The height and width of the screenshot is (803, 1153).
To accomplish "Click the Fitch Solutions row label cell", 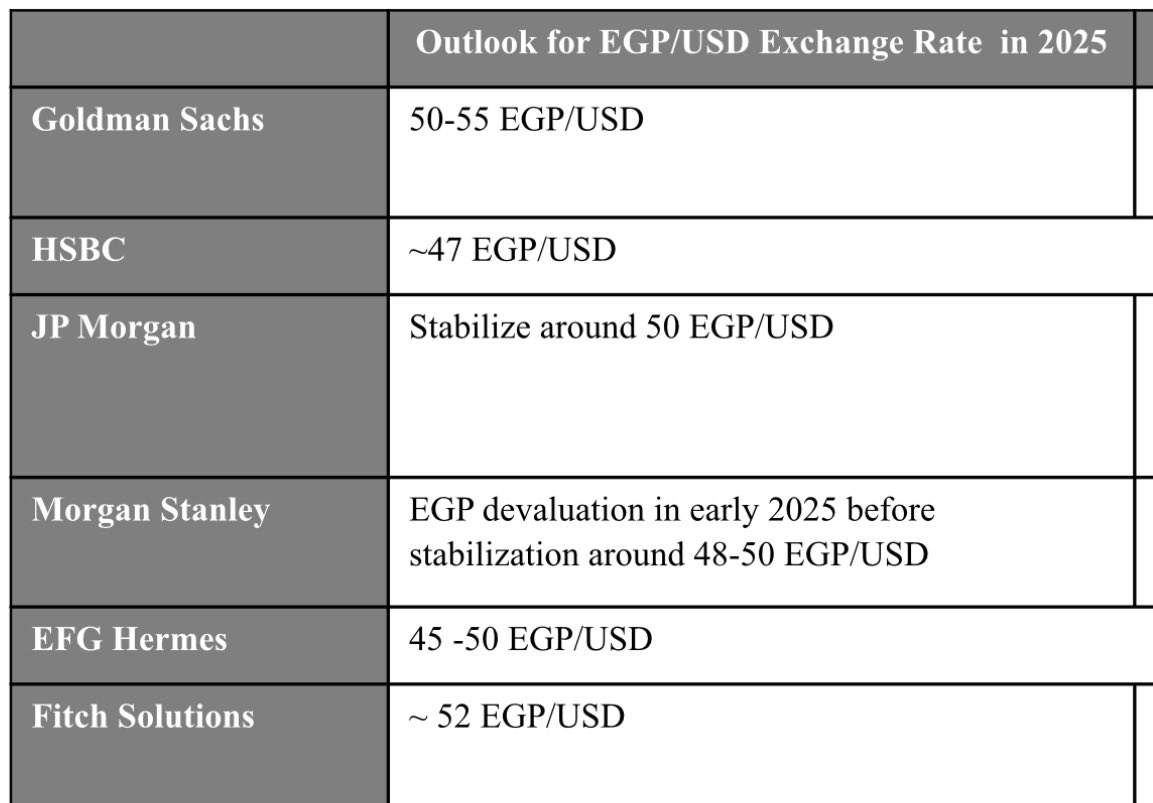I will 143,716.
